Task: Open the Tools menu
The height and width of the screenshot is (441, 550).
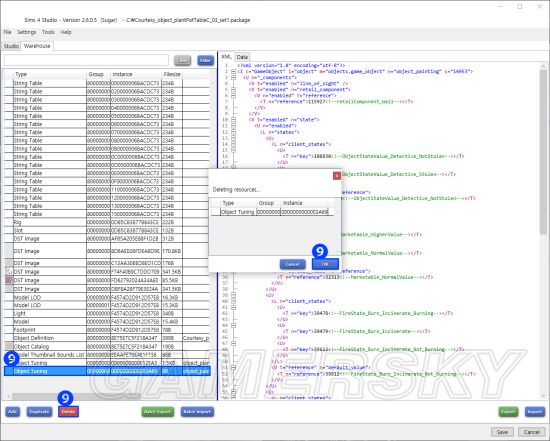Action: click(48, 32)
